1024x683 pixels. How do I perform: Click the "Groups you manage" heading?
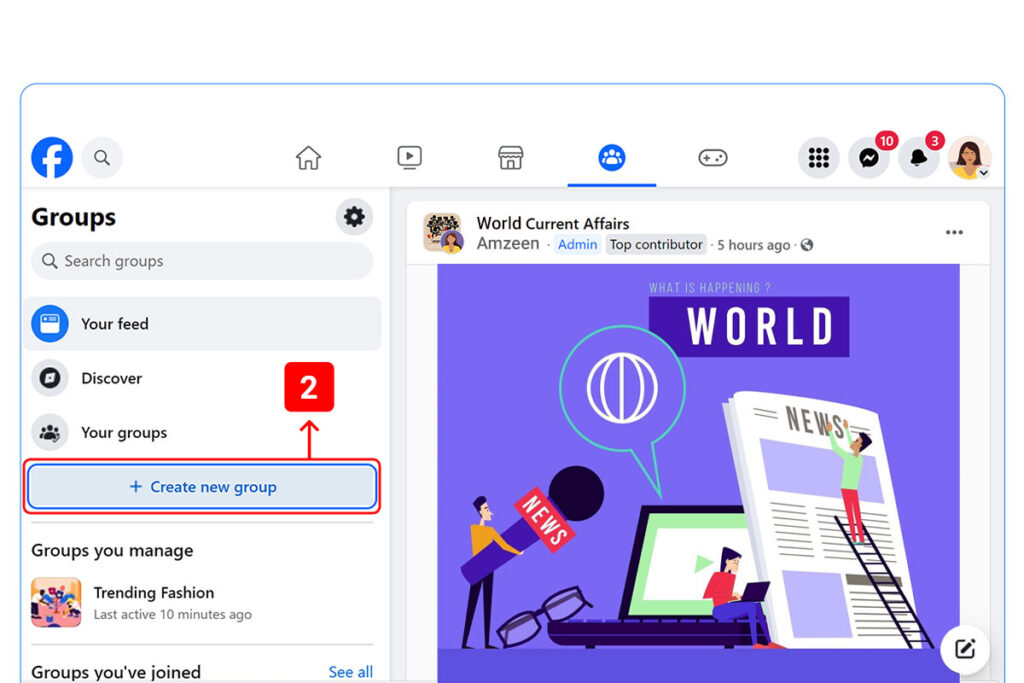point(112,550)
